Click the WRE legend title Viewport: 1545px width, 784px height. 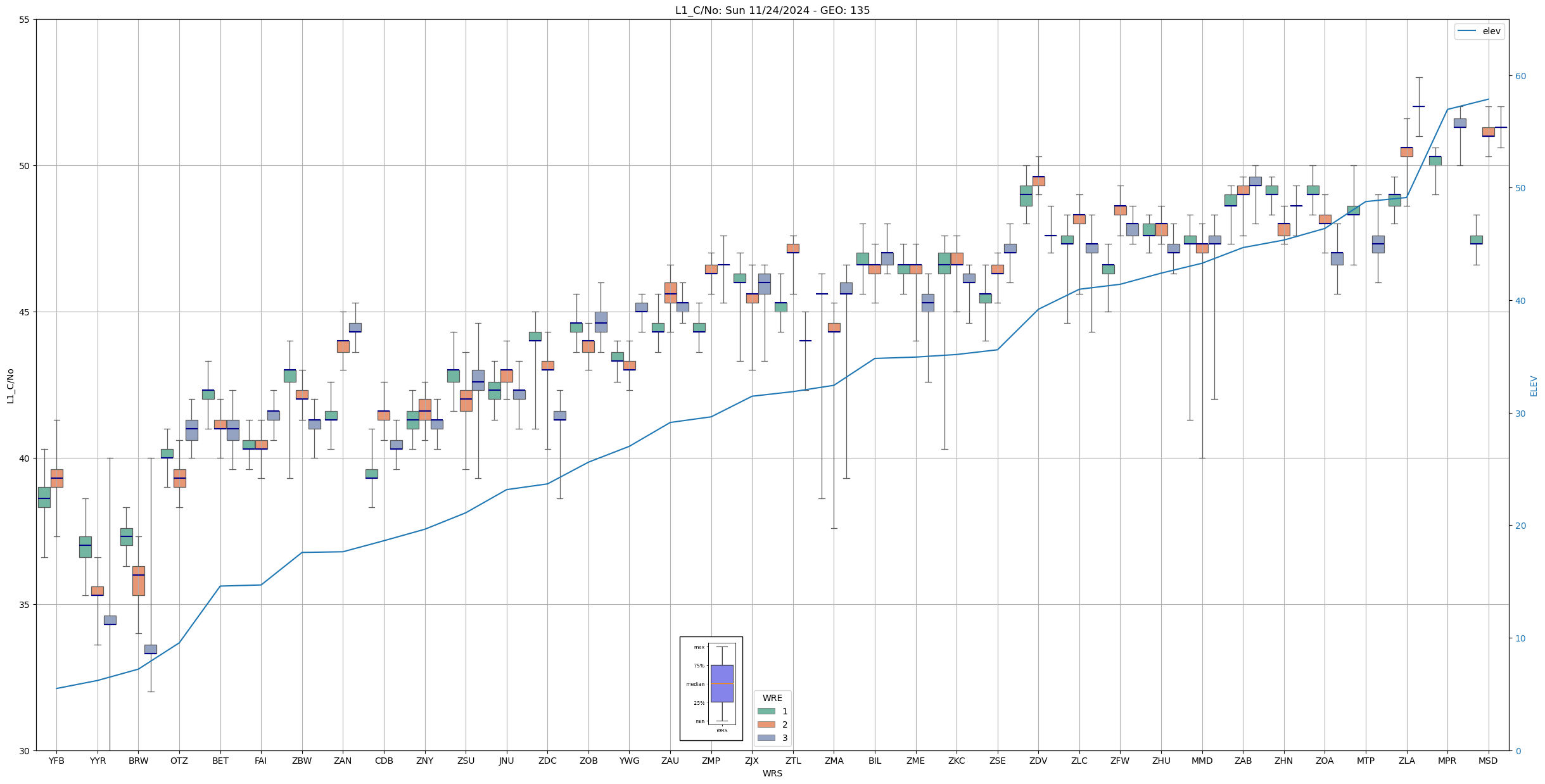[x=772, y=698]
